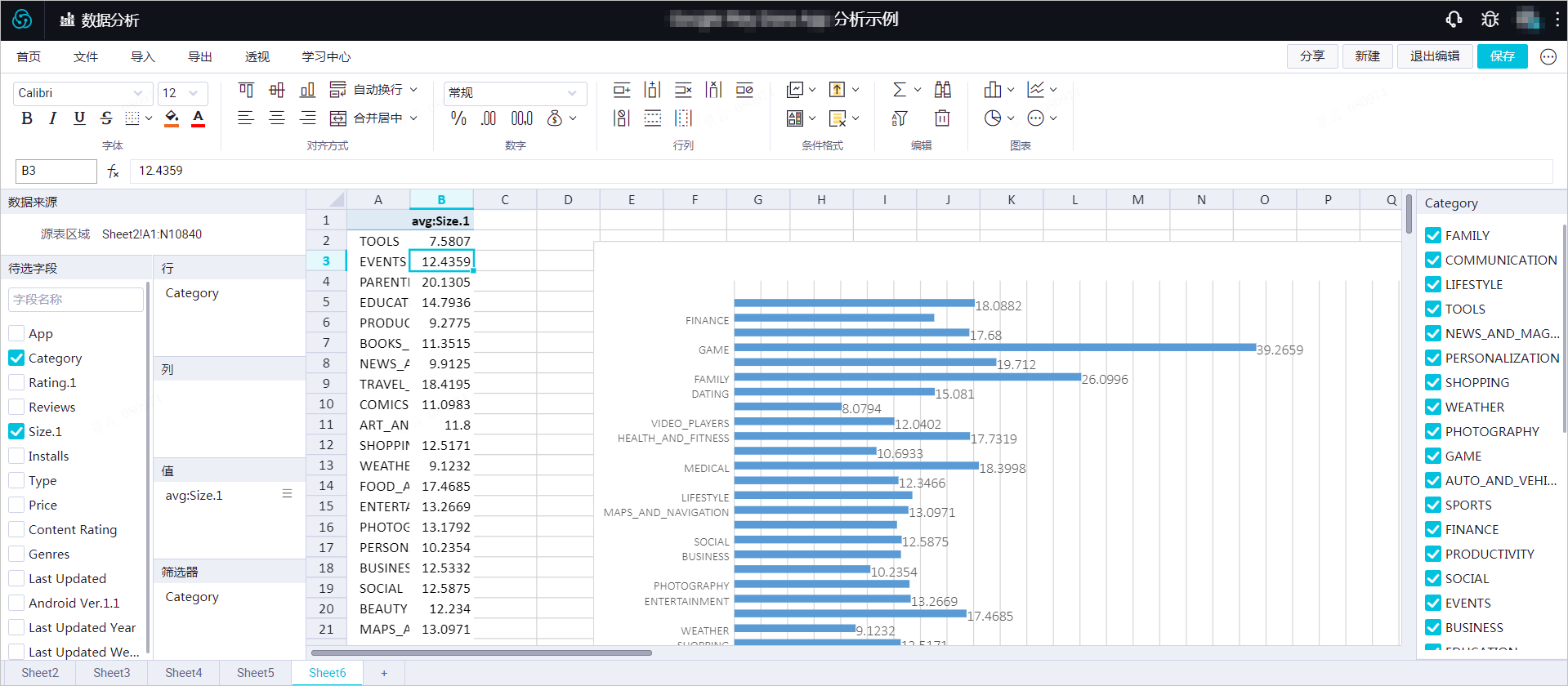
Task: Click the sort filter icon in editing group
Action: point(900,118)
